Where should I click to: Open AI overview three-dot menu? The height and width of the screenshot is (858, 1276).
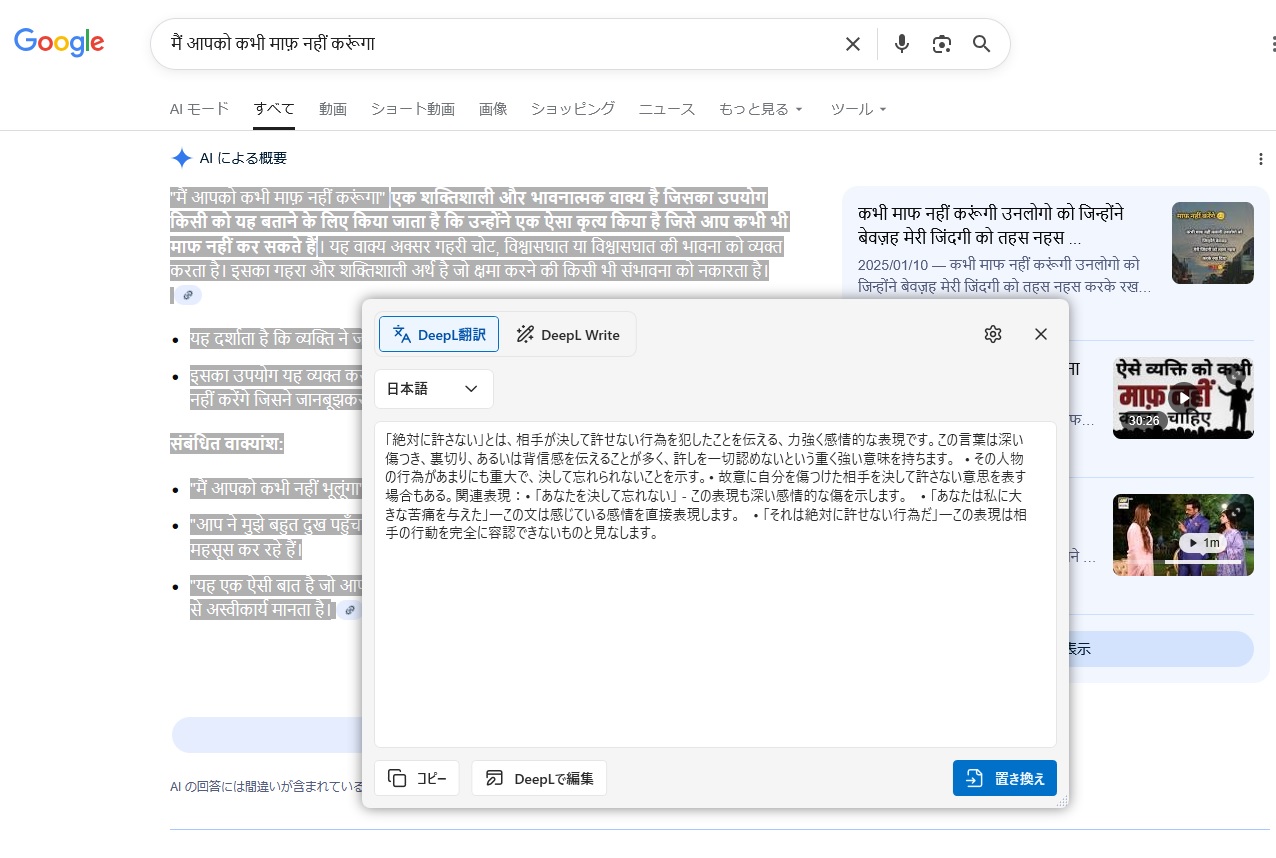click(x=1260, y=159)
